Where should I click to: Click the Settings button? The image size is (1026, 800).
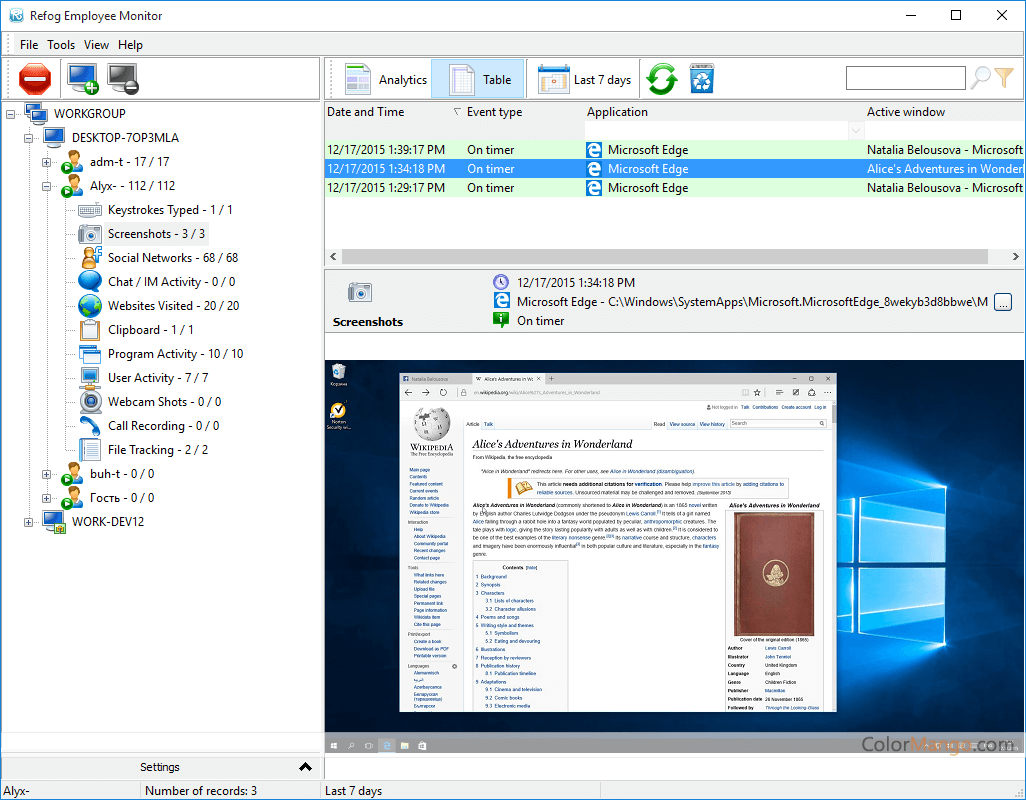coord(160,766)
